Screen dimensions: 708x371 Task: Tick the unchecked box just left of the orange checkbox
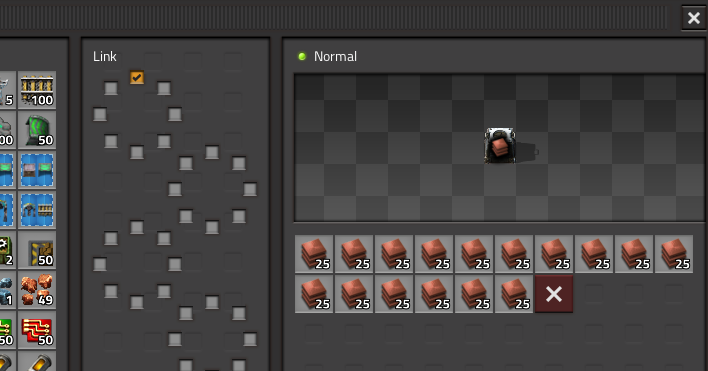tap(111, 88)
